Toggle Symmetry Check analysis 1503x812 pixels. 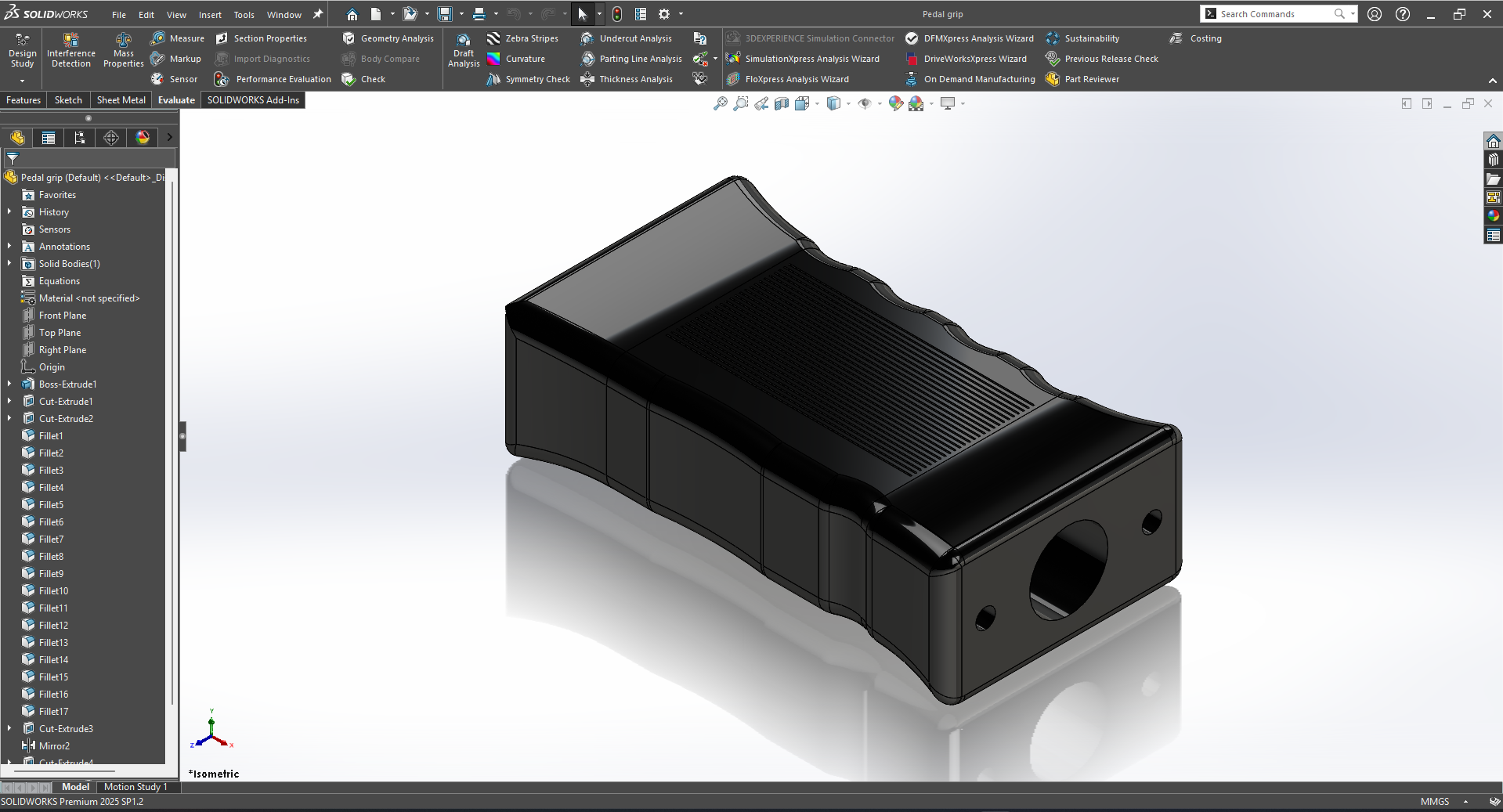528,79
